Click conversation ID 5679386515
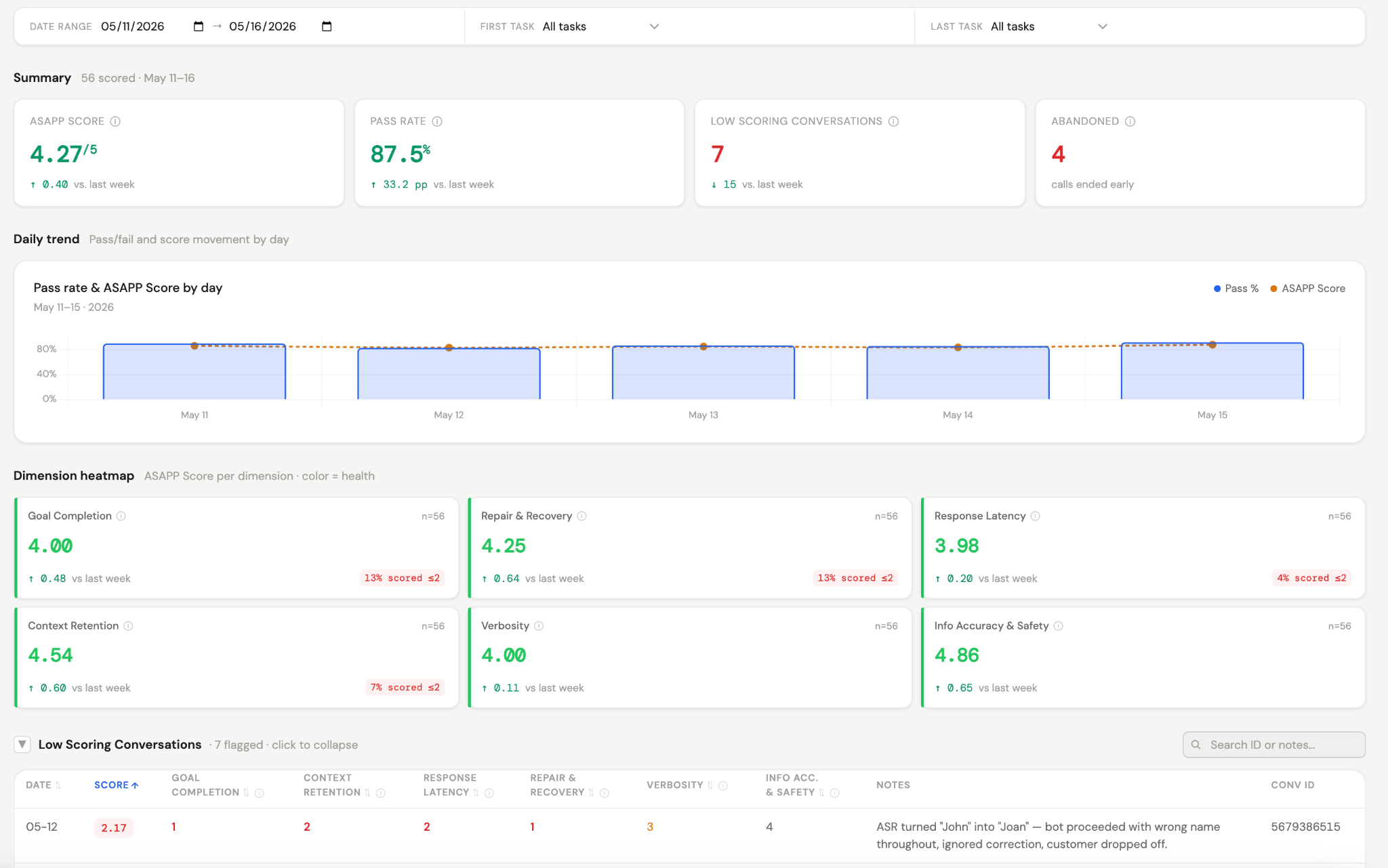 tap(1305, 827)
